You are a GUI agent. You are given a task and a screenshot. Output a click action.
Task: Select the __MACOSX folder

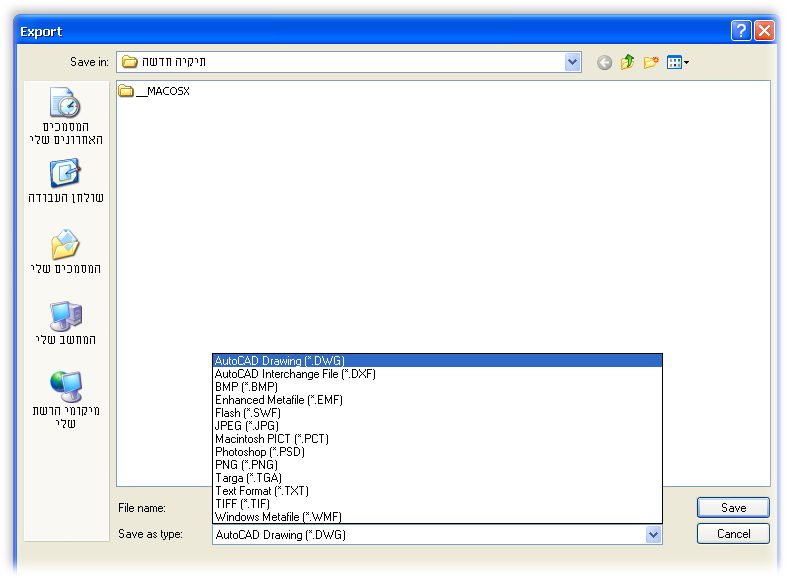tap(154, 91)
